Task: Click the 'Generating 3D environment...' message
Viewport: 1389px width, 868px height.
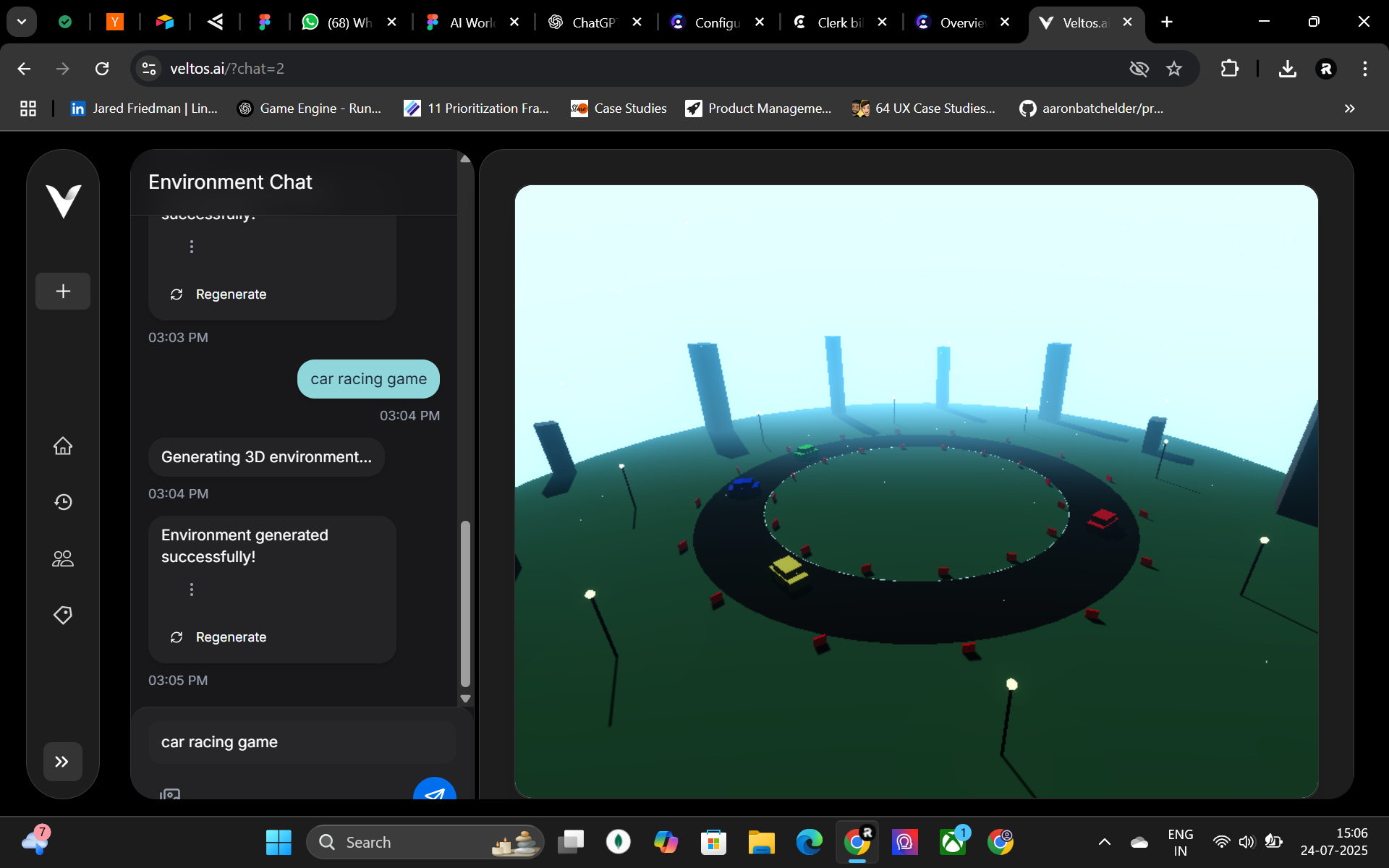Action: [x=266, y=457]
